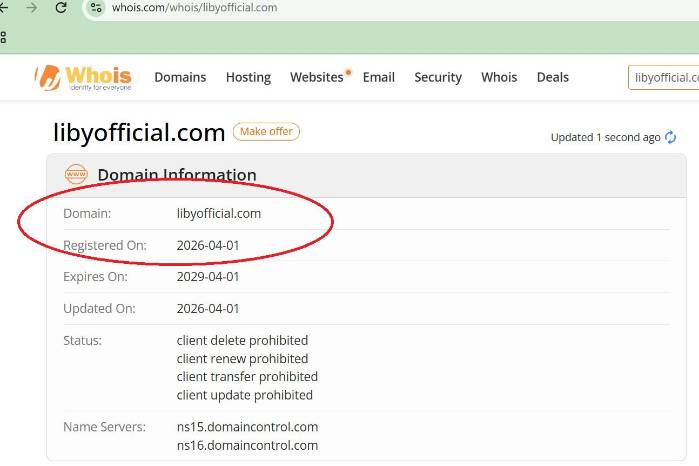The width and height of the screenshot is (699, 466).
Task: Click the Updated On label
Action: click(x=99, y=309)
